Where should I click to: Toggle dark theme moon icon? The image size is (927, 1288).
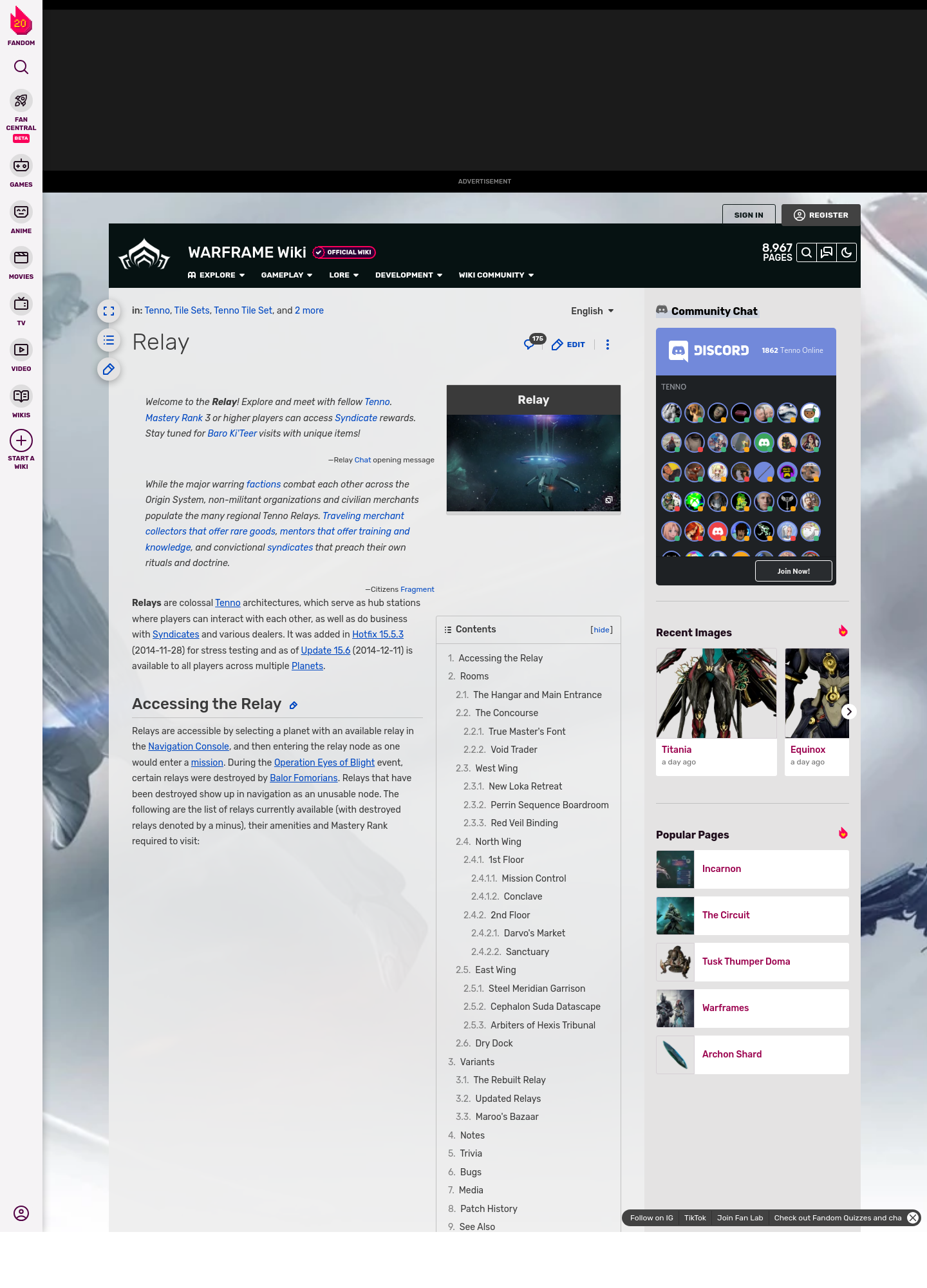pyautogui.click(x=847, y=253)
